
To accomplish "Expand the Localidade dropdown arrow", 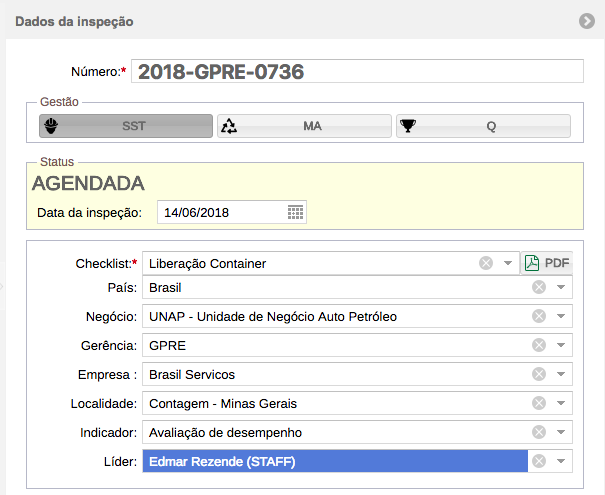I will [561, 403].
